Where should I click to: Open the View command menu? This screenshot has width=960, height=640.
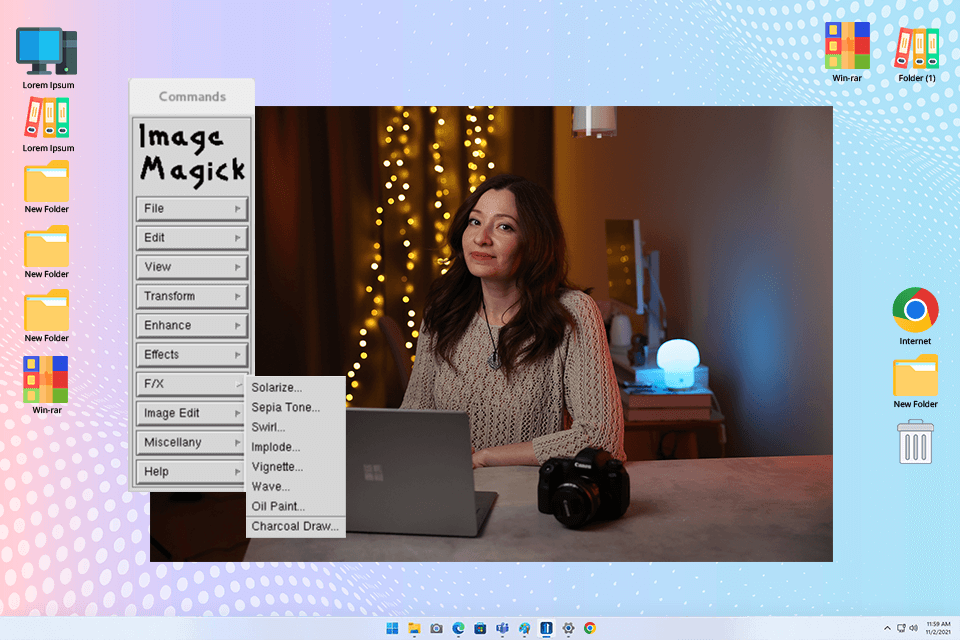(x=192, y=267)
